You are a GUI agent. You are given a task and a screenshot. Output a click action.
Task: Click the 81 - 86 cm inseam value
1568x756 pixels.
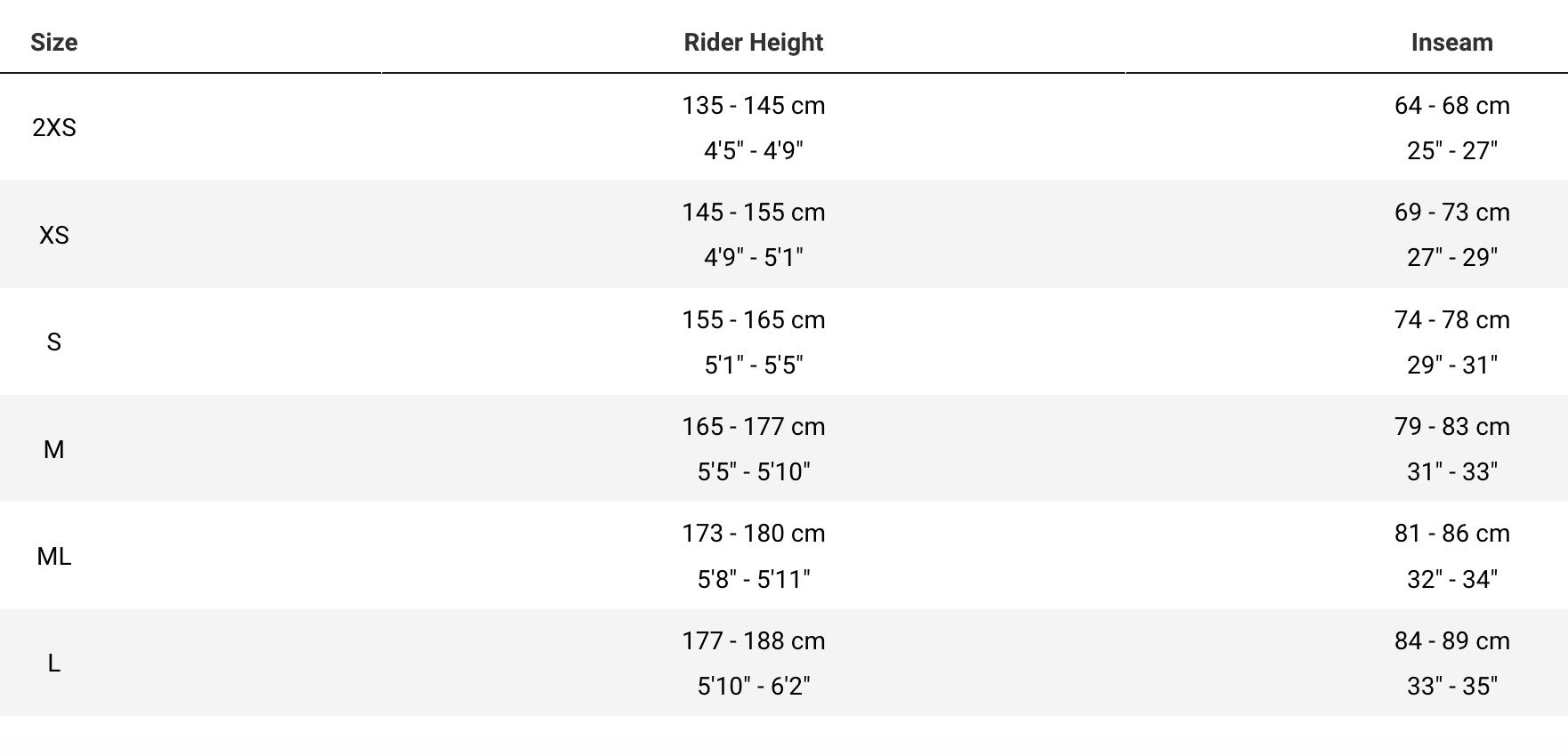tap(1452, 534)
